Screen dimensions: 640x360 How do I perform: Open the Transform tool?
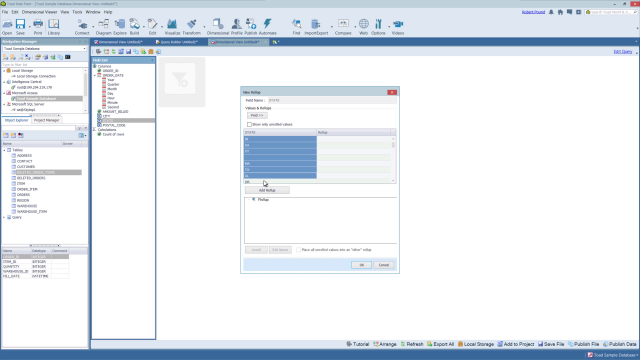tap(191, 27)
